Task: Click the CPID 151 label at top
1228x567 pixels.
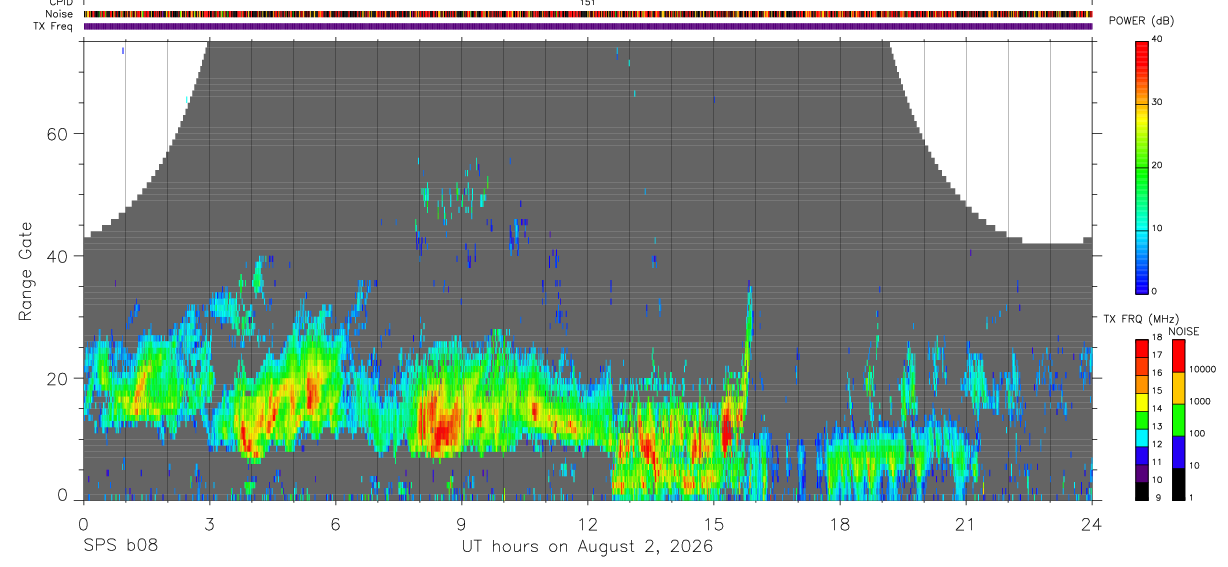Action: point(588,3)
